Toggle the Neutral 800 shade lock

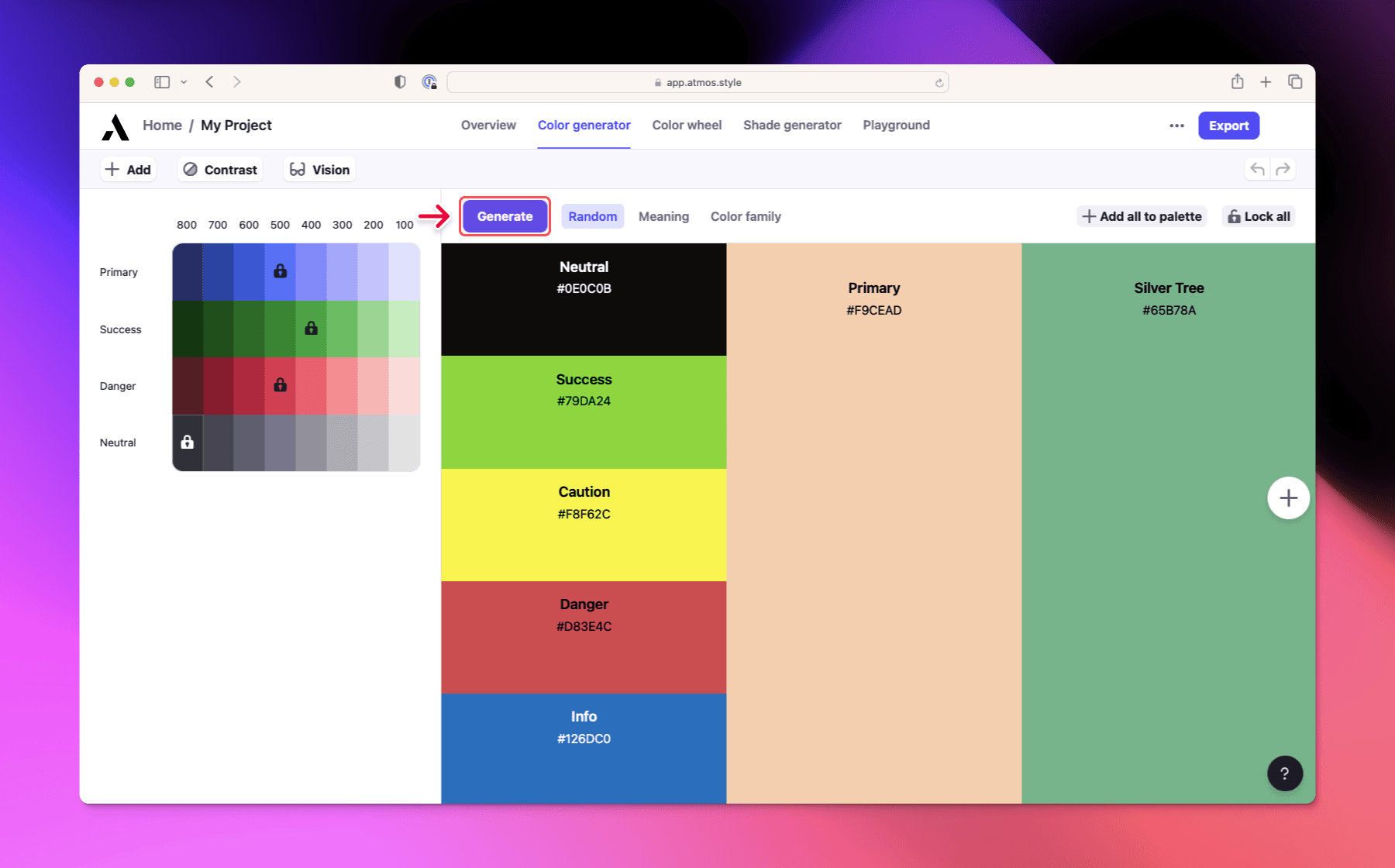(187, 443)
